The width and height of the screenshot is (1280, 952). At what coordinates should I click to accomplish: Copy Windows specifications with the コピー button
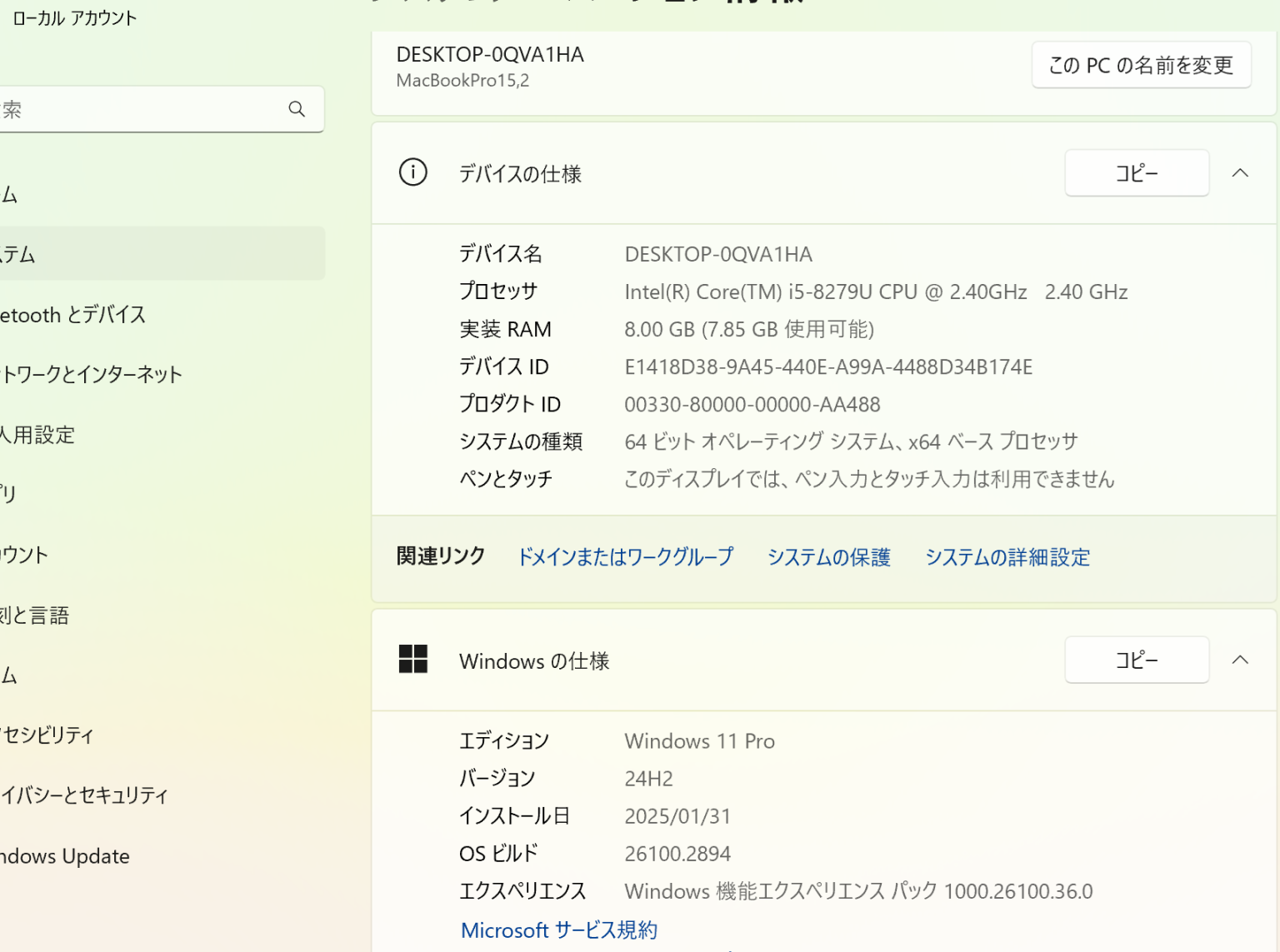pos(1136,659)
